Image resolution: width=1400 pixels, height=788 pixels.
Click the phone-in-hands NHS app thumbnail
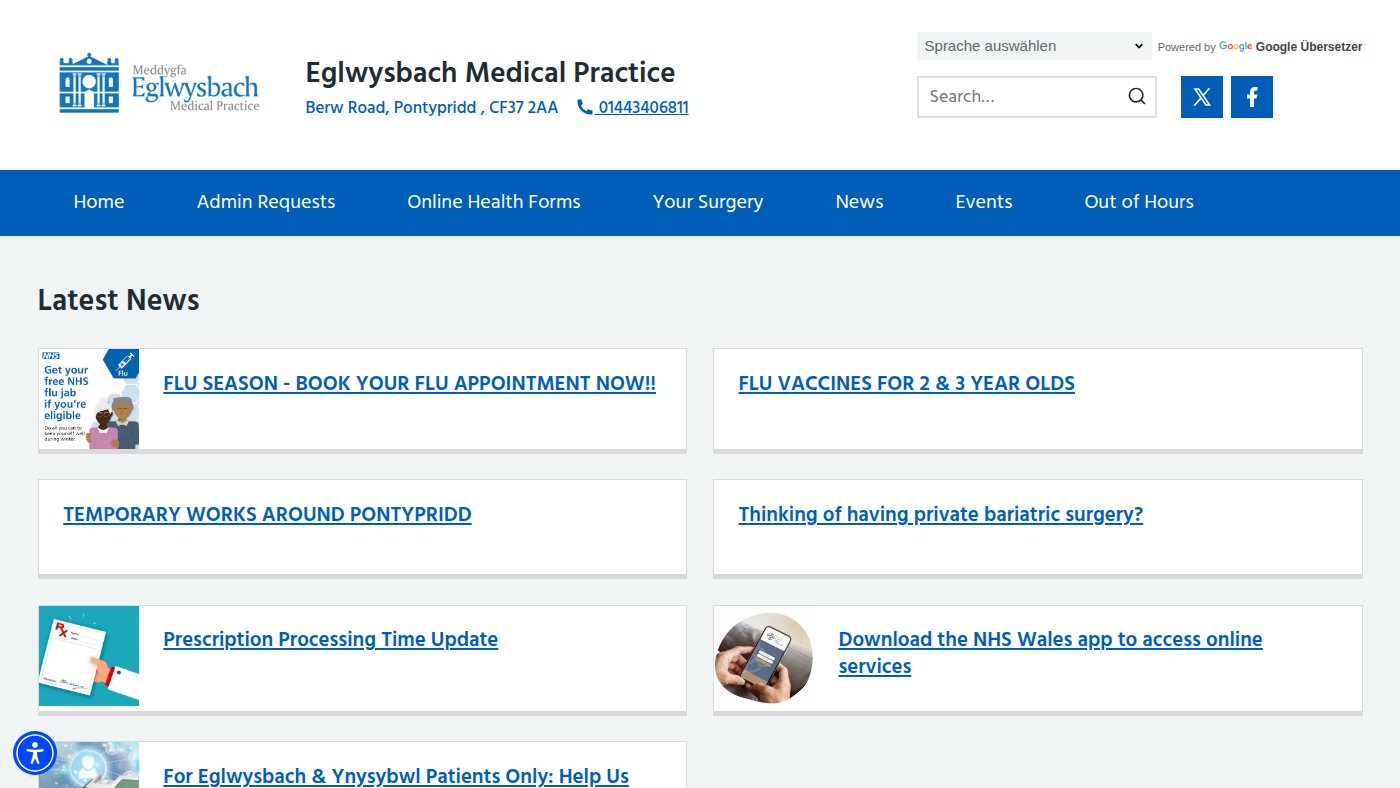tap(764, 658)
